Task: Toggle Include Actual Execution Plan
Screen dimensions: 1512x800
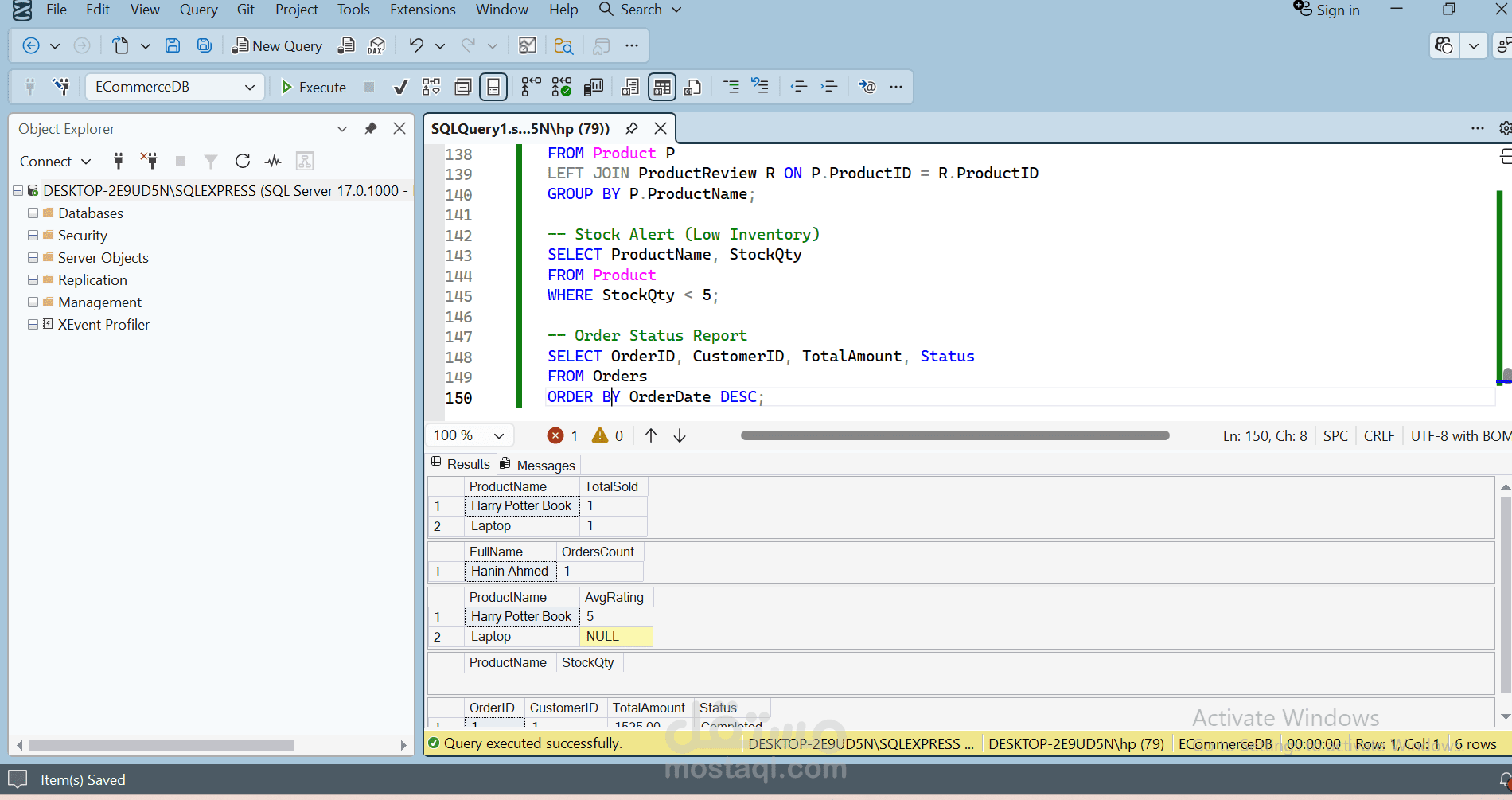Action: (x=531, y=87)
